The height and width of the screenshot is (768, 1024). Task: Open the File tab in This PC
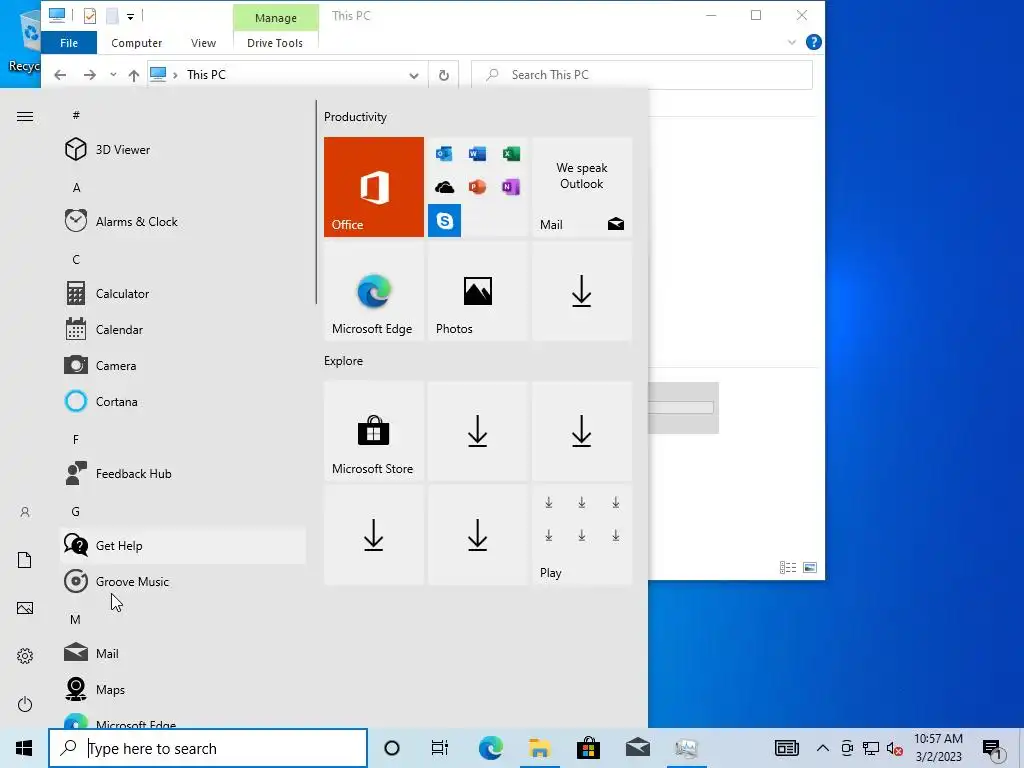[x=69, y=43]
